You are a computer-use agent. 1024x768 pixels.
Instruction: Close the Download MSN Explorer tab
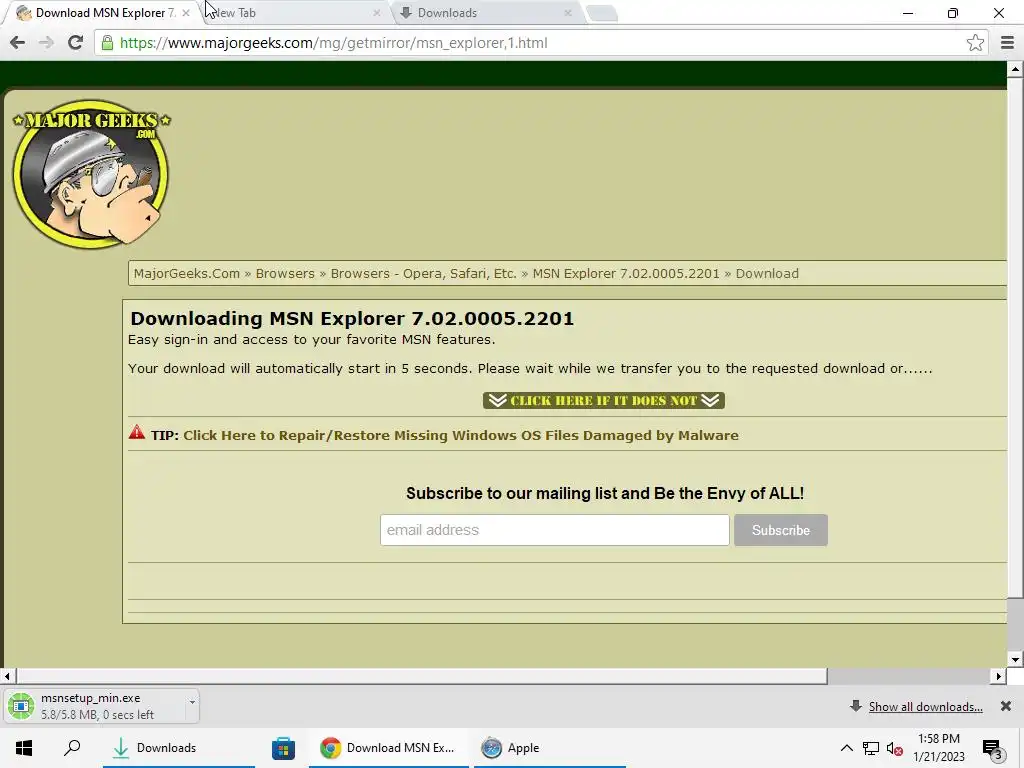coord(186,12)
